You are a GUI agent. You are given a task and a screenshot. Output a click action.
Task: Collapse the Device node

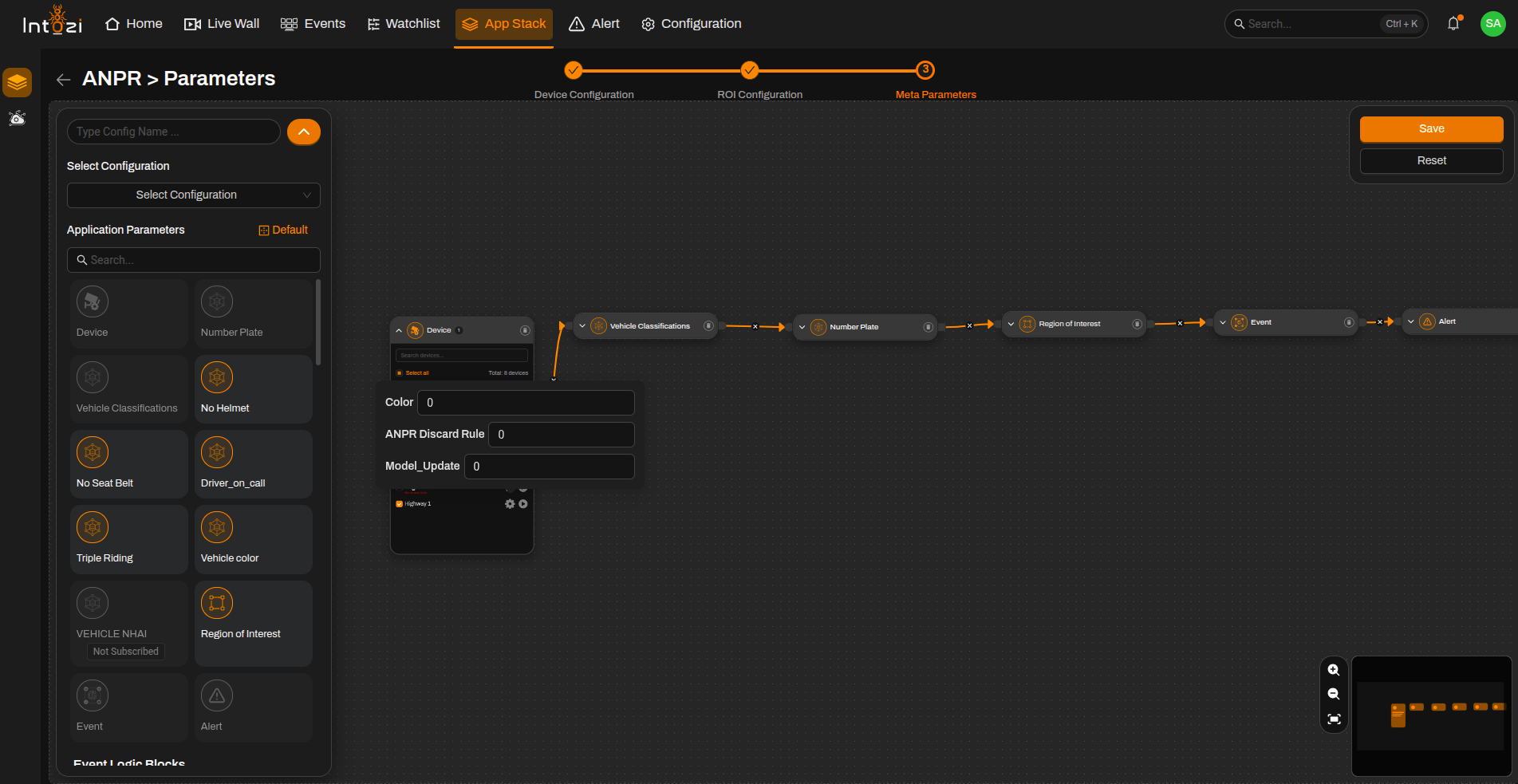[x=399, y=330]
